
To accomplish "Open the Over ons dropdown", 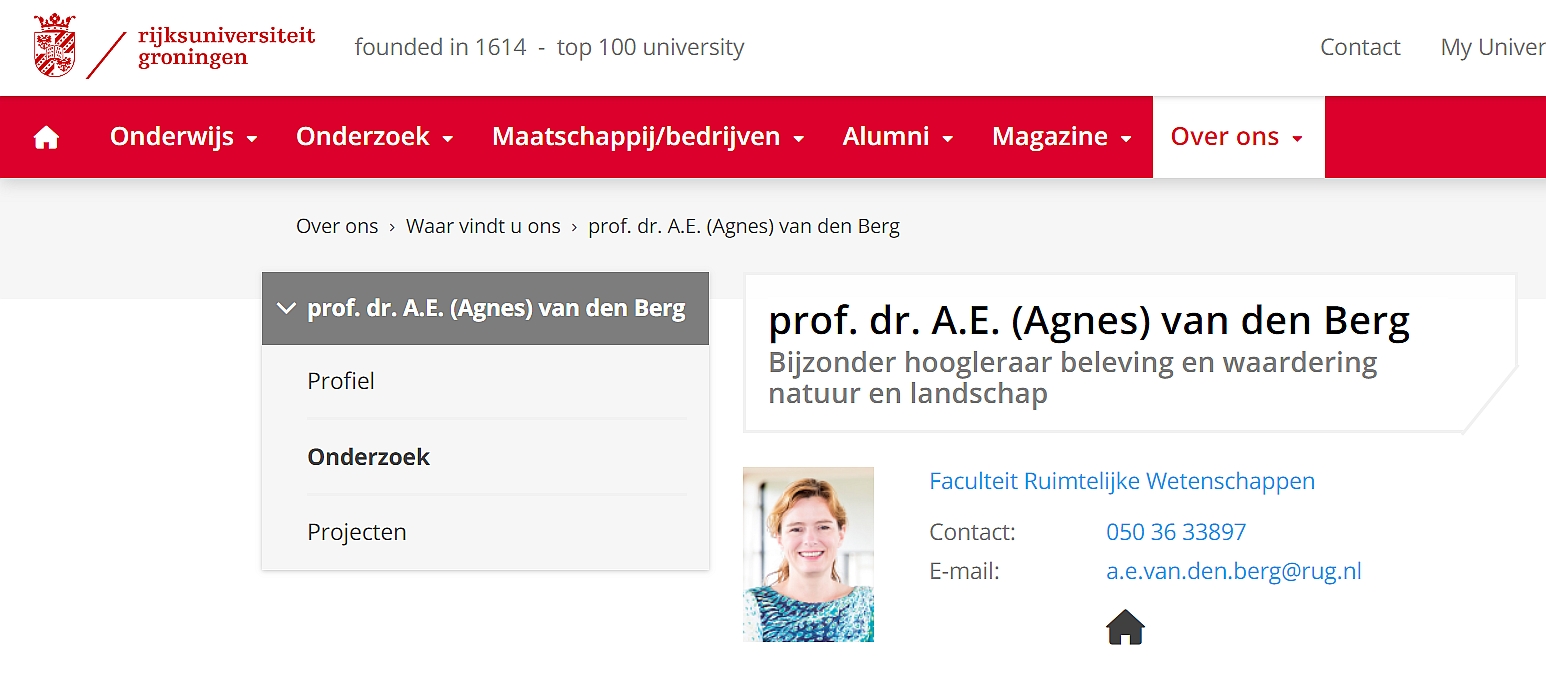I will click(1238, 137).
